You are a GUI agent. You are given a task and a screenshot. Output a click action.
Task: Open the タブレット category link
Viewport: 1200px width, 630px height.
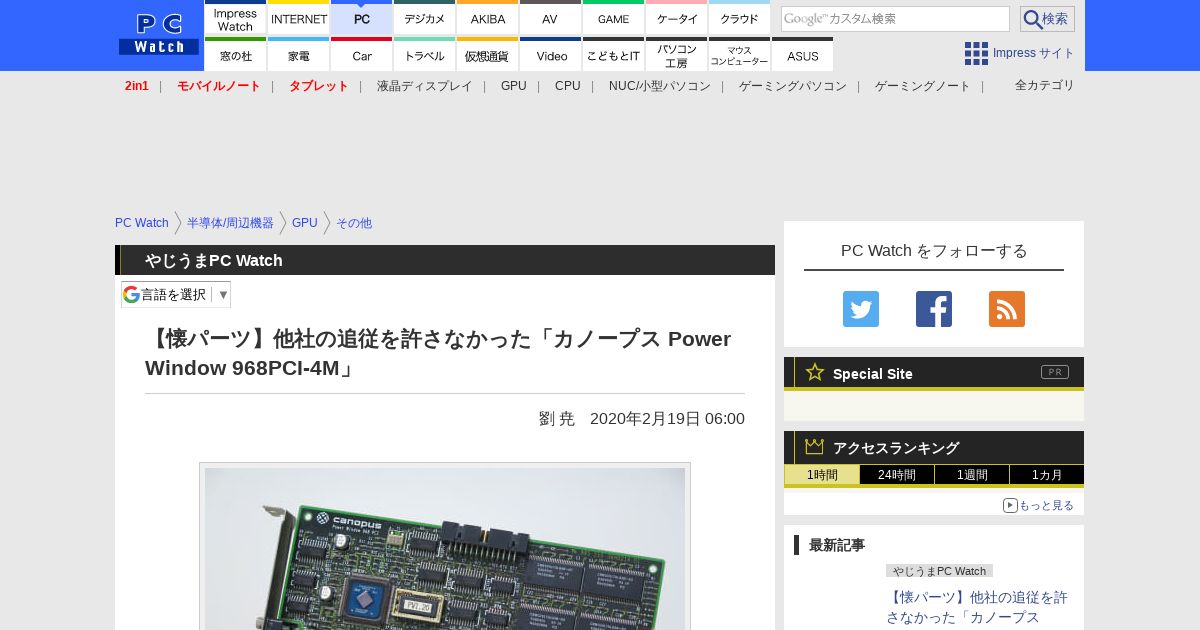click(319, 86)
